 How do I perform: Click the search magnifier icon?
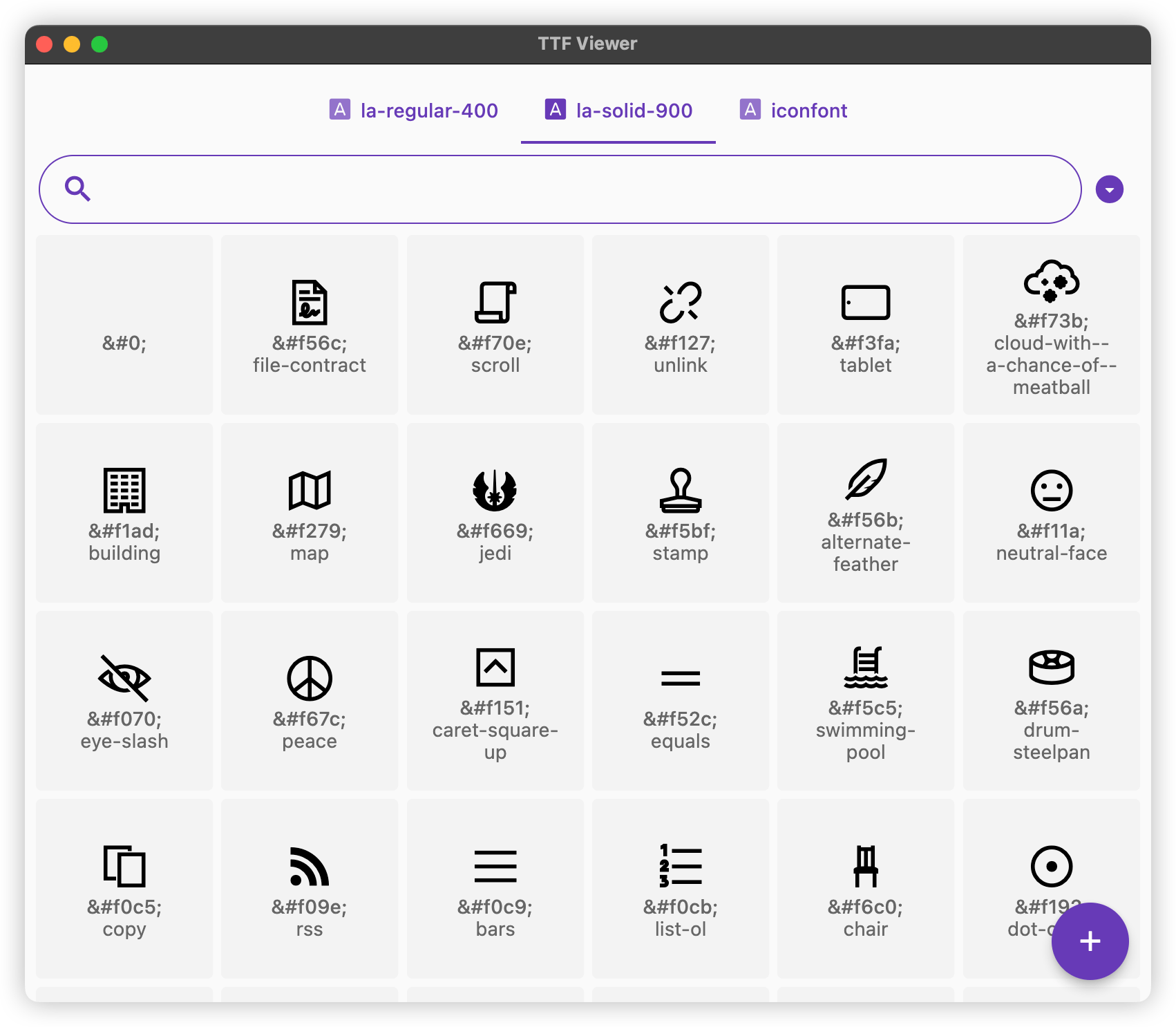pos(77,189)
